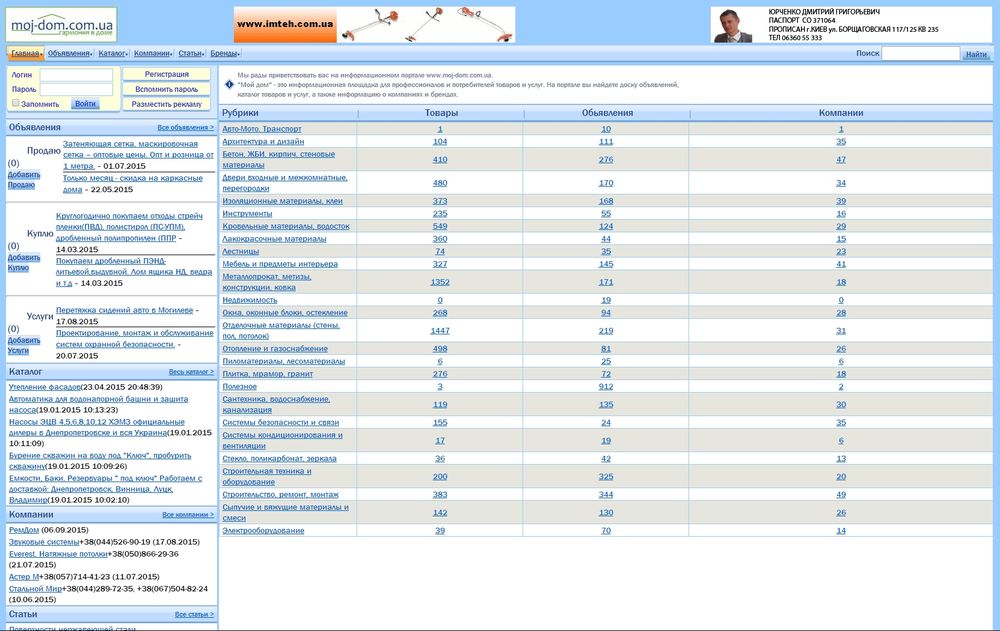The height and width of the screenshot is (631, 1000).
Task: Open the imteh.com.ua trimmer banner
Action: click(x=374, y=25)
